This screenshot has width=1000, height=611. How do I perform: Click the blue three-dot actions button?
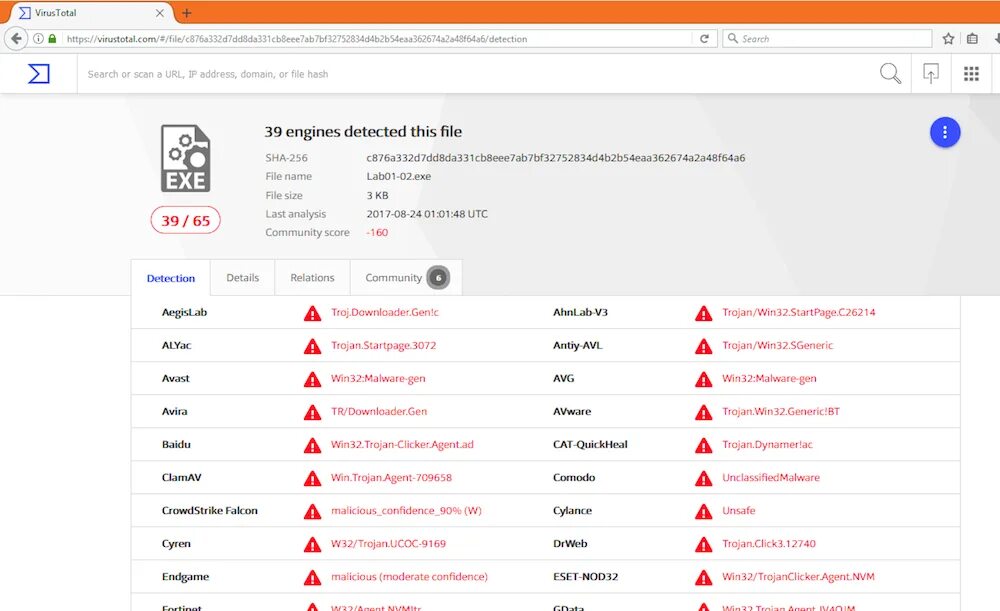pyautogui.click(x=945, y=133)
